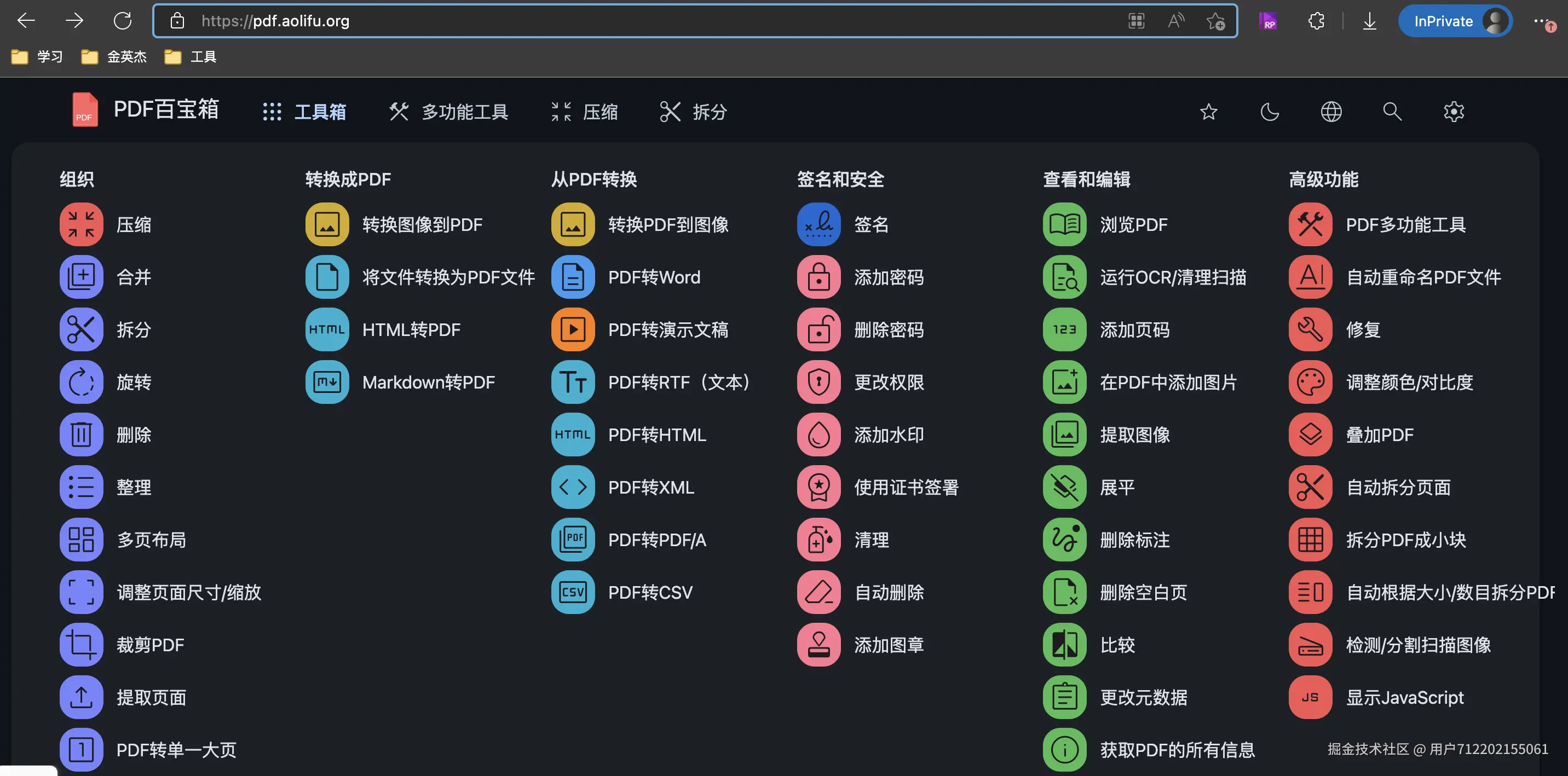Select the crop PDF (裁剪PDF) icon
Viewport: 1568px width, 776px height.
tap(81, 645)
